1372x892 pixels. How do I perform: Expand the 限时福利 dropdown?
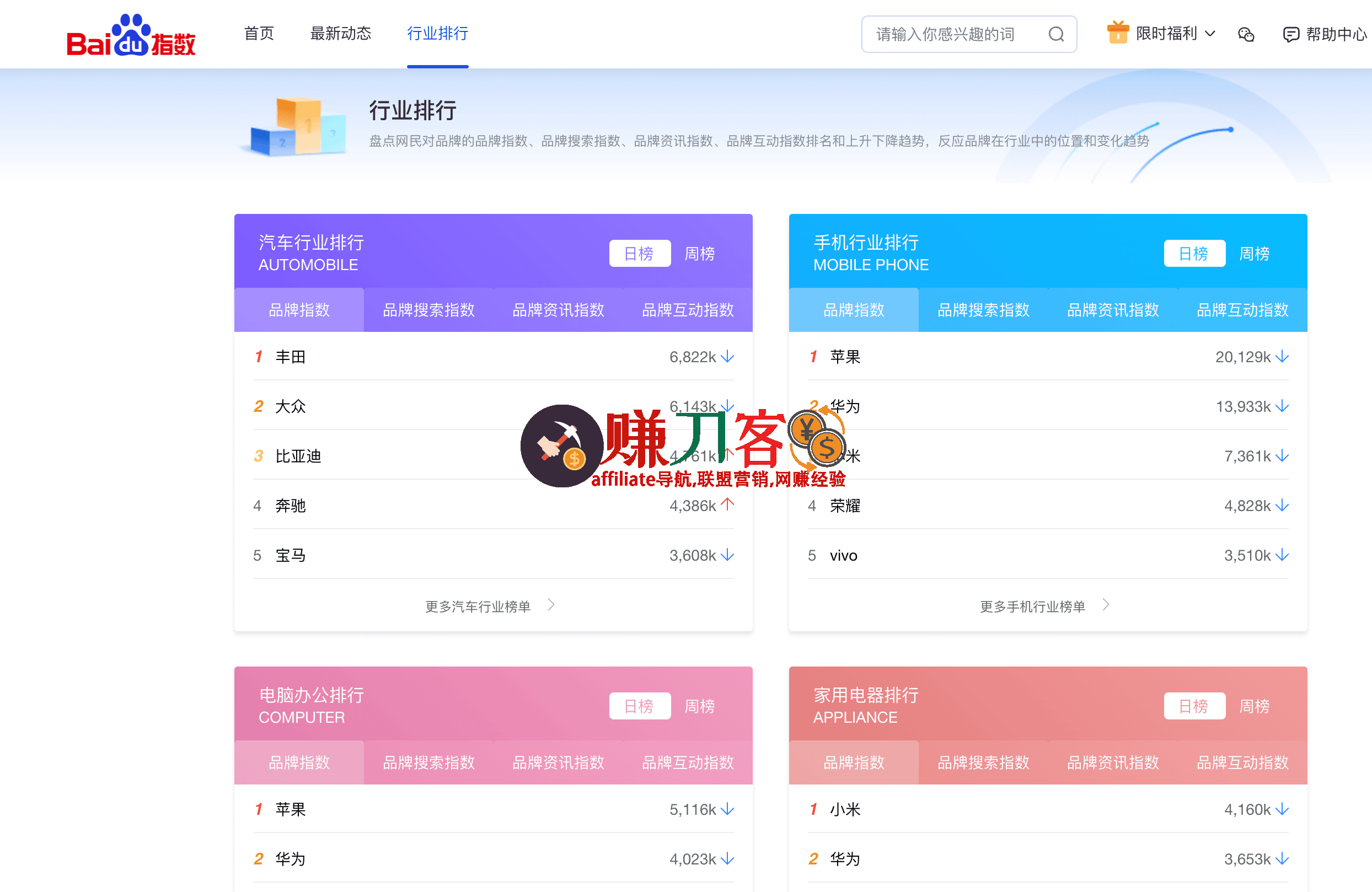[1210, 34]
